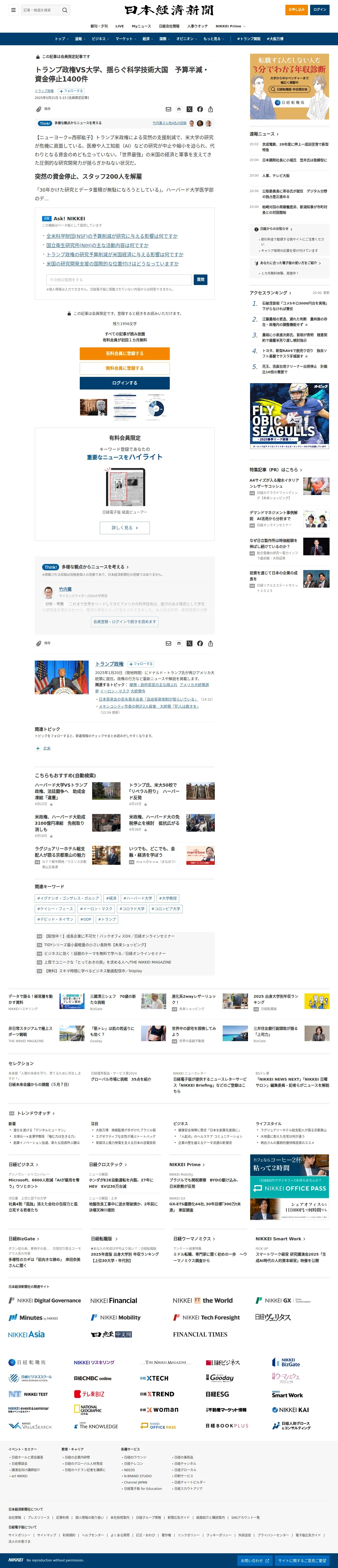This screenshot has height=1568, width=338.
Task: Click the blue ログインする button
Action: 125,383
